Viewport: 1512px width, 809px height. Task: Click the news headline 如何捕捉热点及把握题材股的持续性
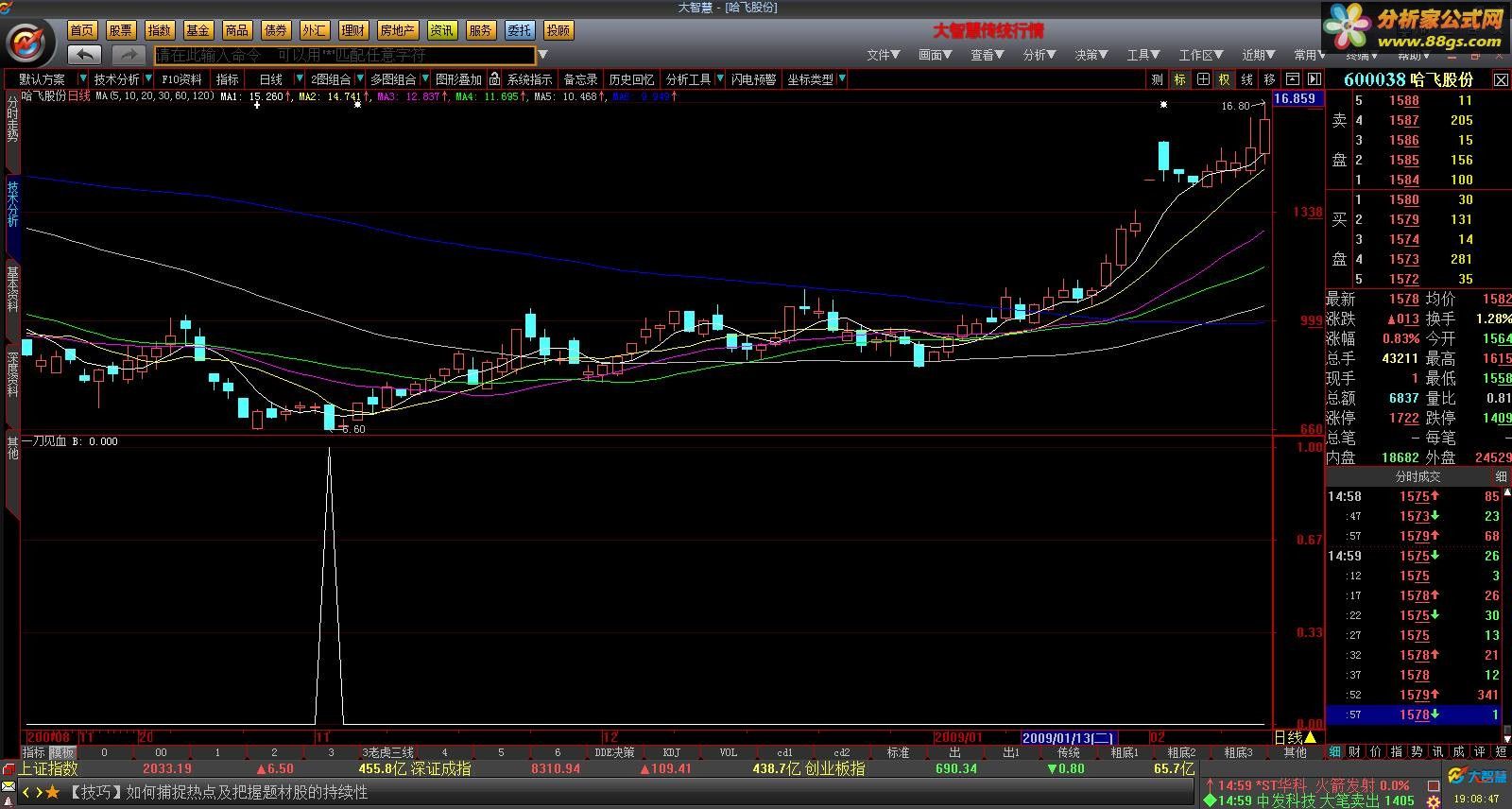coord(246,792)
